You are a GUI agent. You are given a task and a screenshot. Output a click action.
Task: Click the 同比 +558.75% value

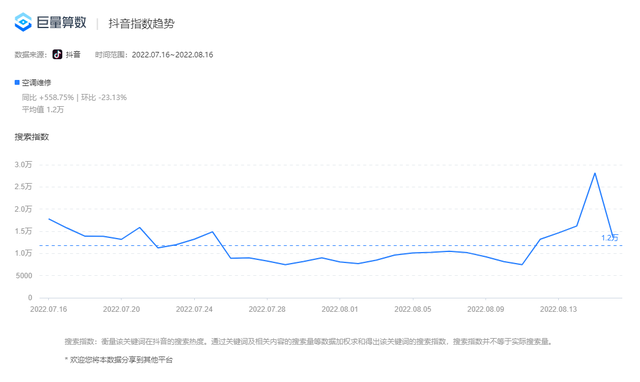(48, 98)
